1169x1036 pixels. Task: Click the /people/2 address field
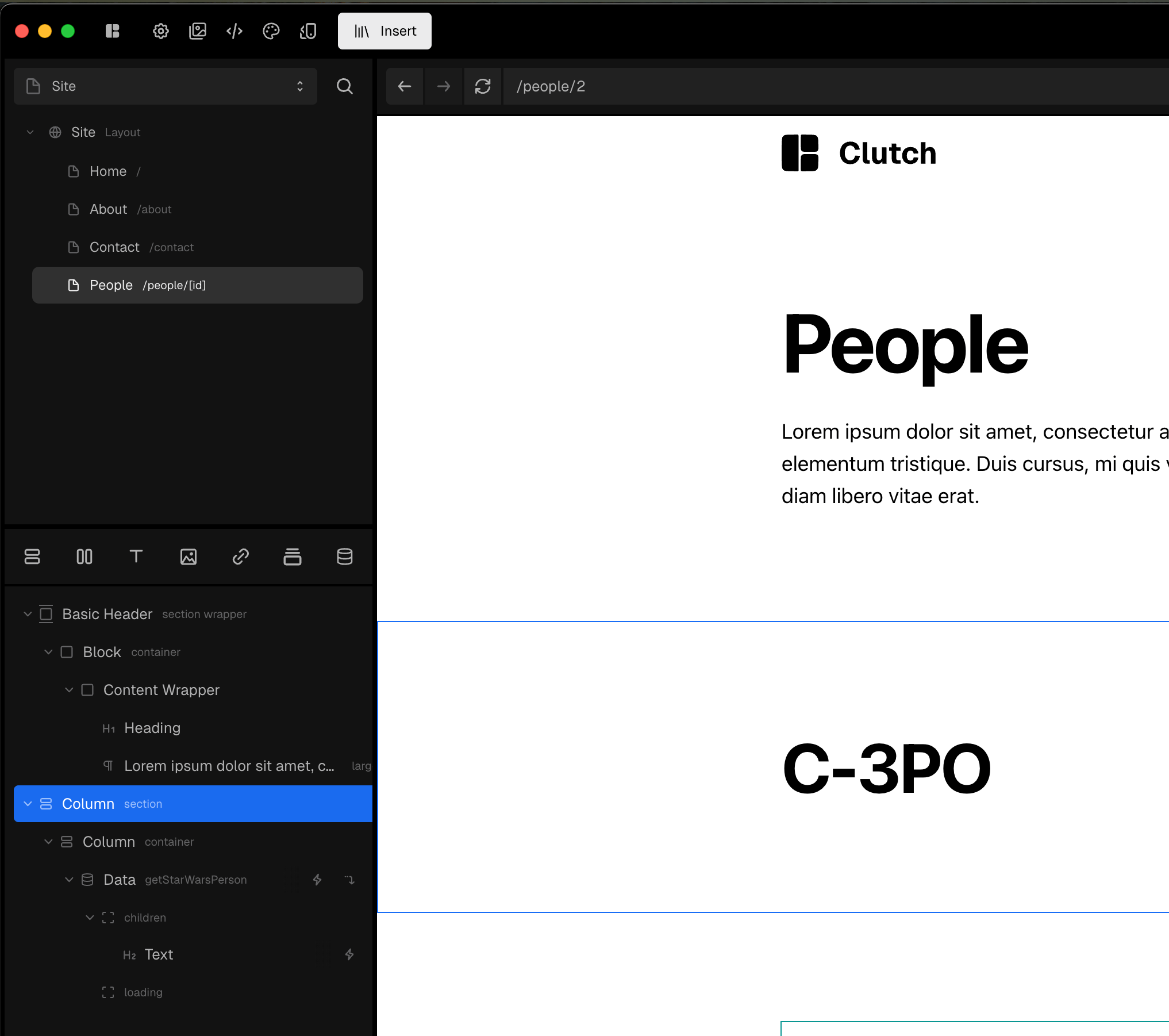[836, 86]
